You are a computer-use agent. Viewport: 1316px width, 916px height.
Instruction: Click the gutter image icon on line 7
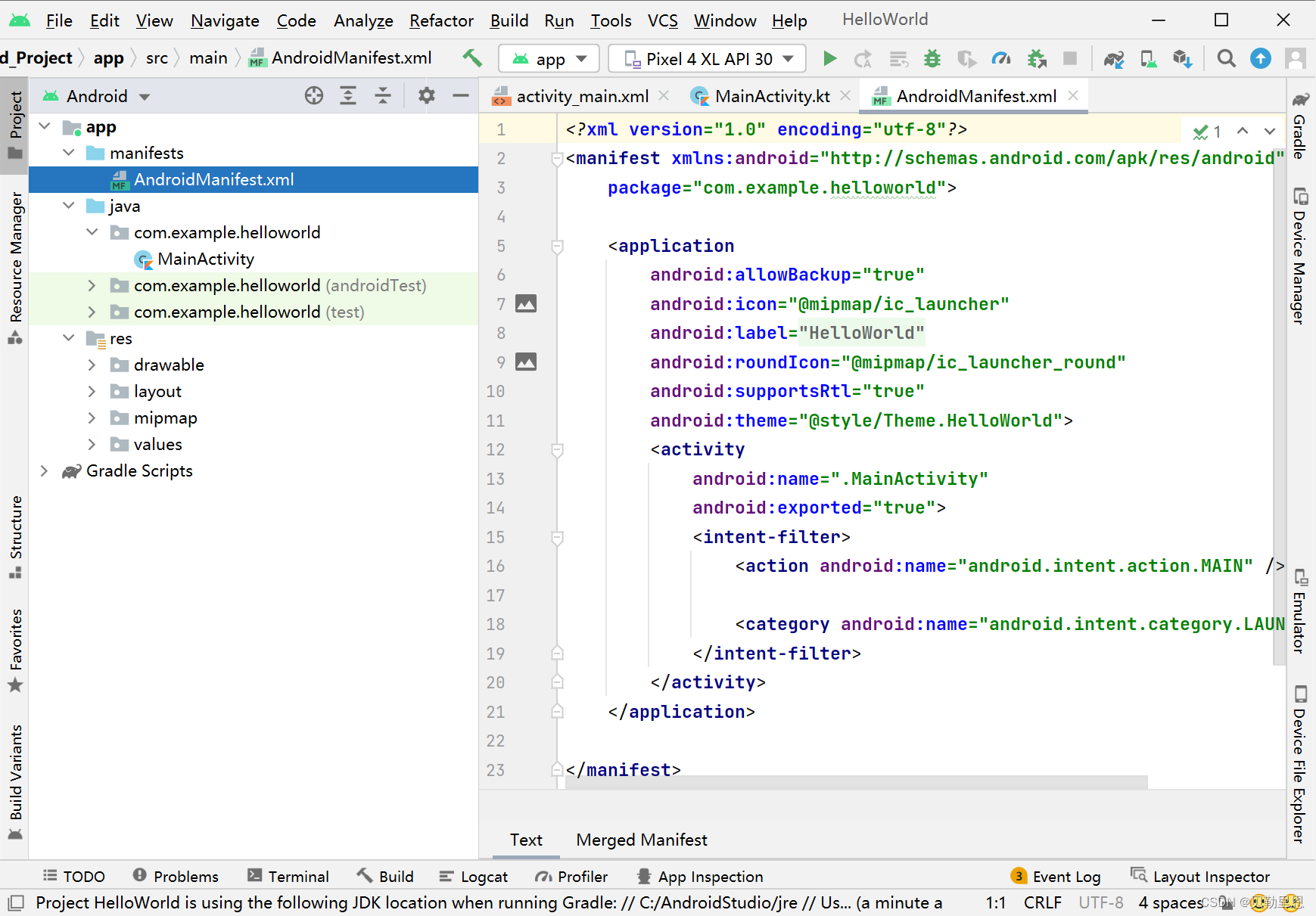tap(526, 303)
